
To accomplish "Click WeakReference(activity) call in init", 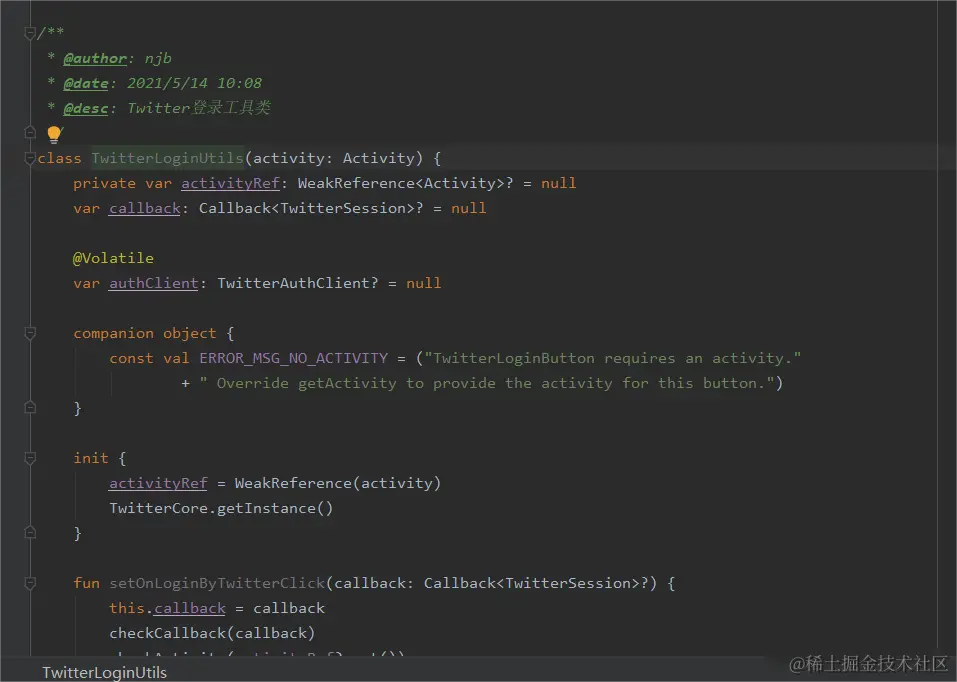I will click(338, 483).
